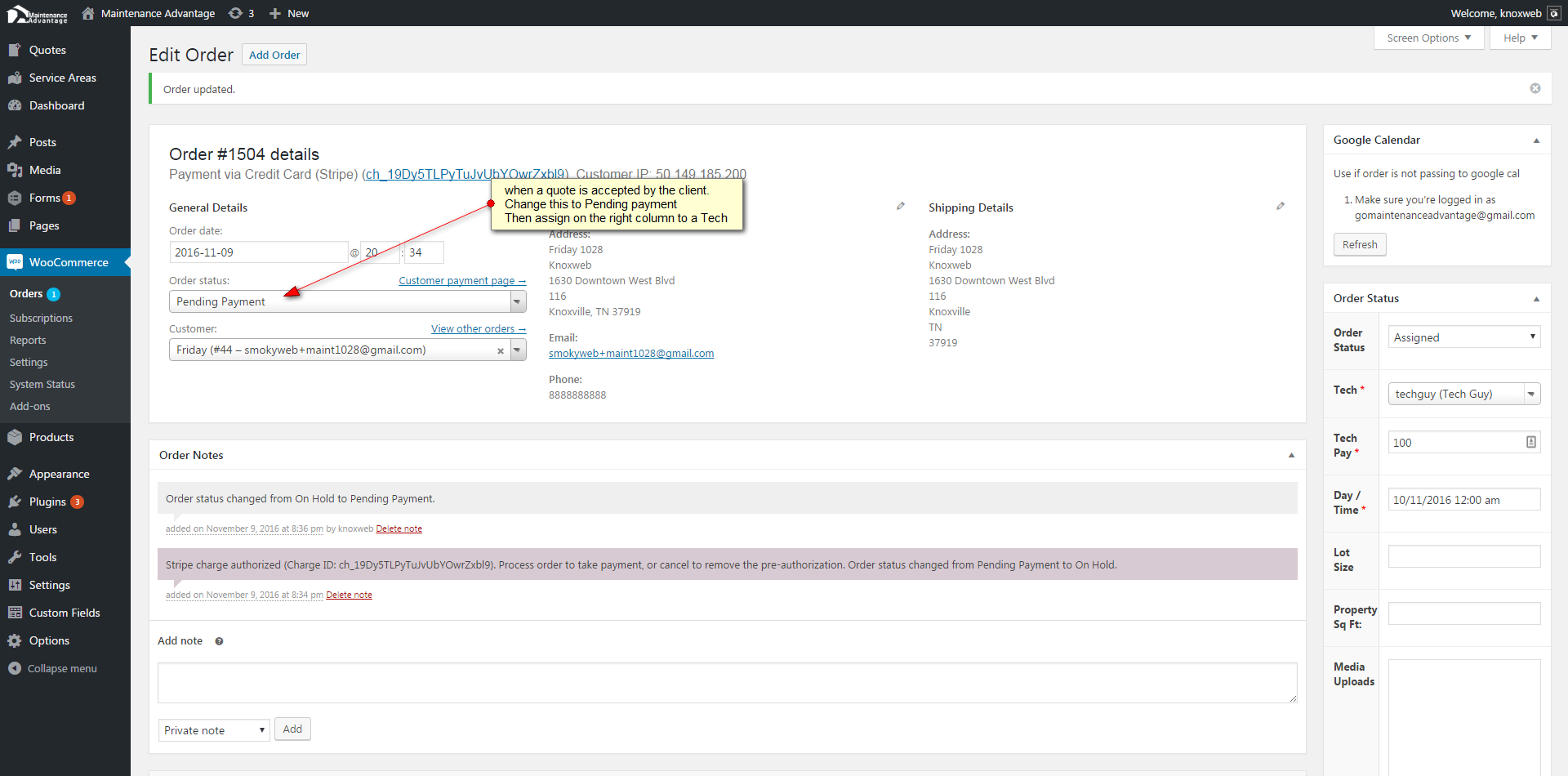Expand the Help panel
The height and width of the screenshot is (776, 1568).
[1521, 38]
